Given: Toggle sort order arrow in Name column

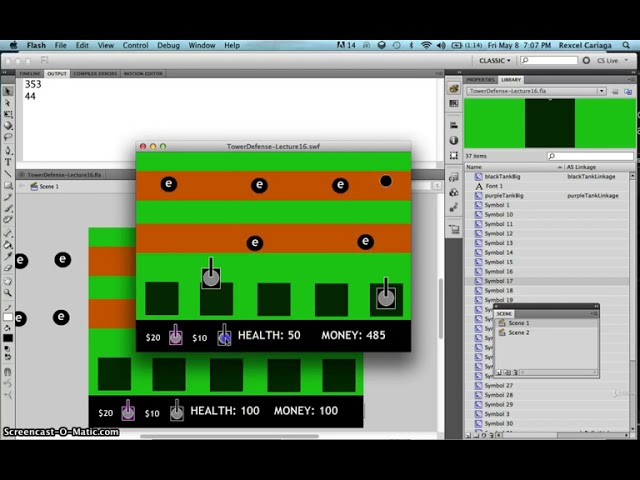Looking at the screenshot, I should pos(559,167).
